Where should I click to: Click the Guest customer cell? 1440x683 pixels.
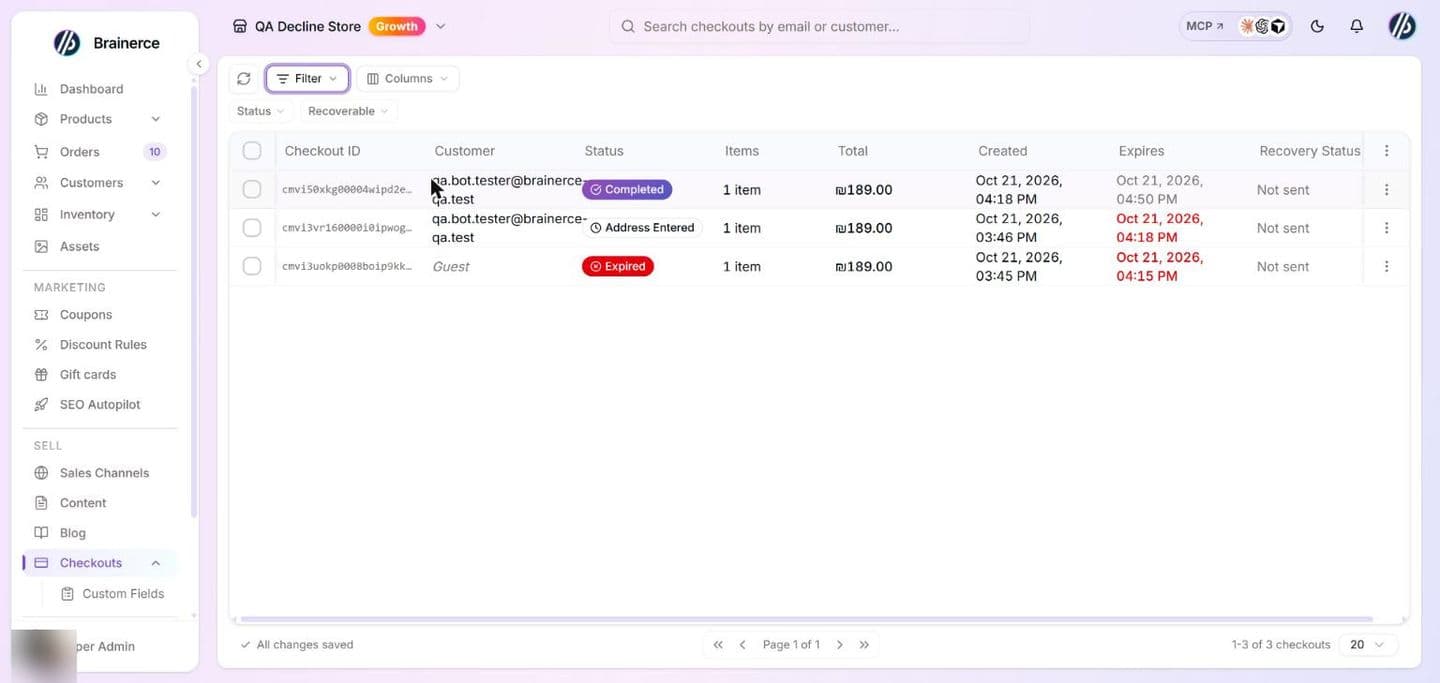click(451, 266)
